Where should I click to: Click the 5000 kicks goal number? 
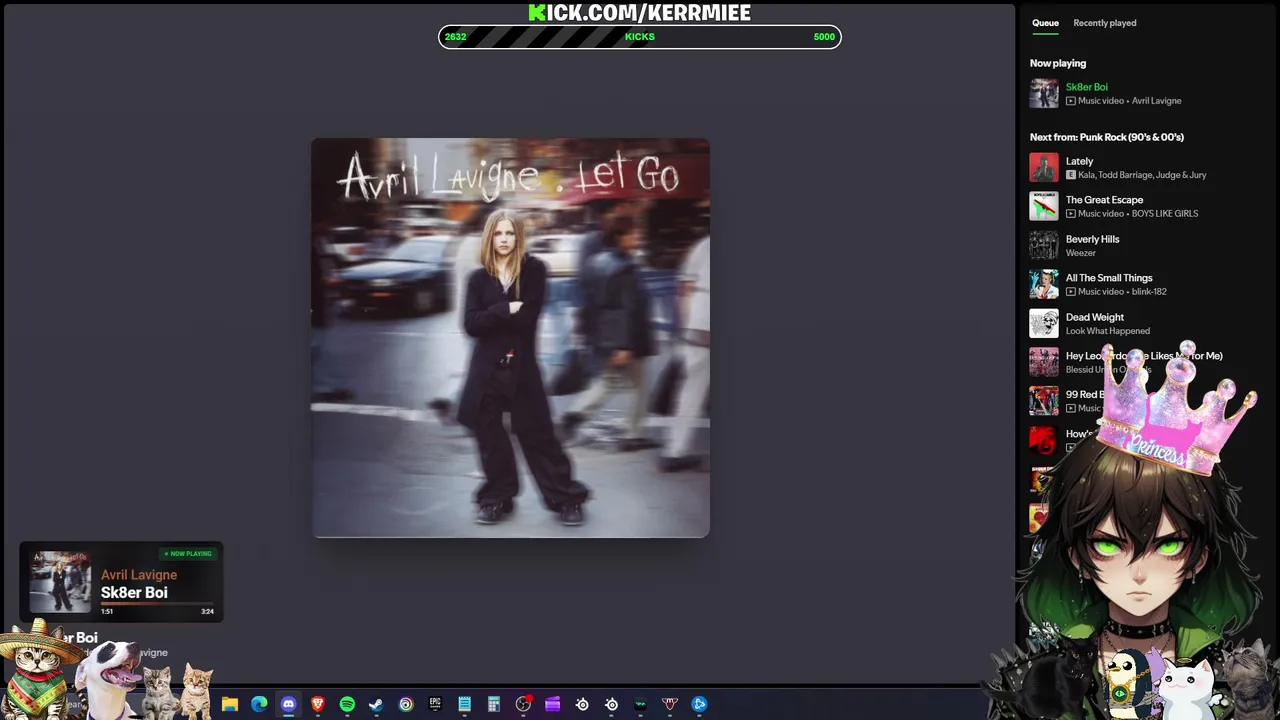824,37
